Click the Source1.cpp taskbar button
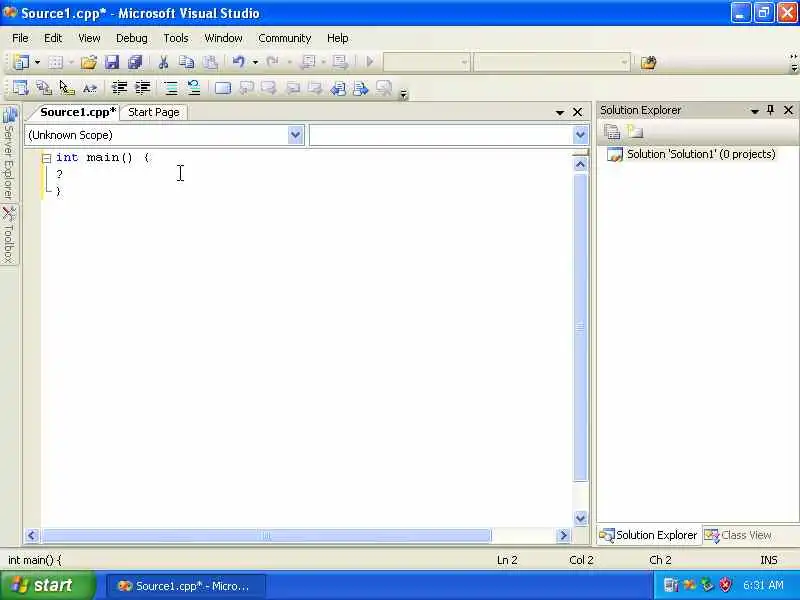 [186, 586]
